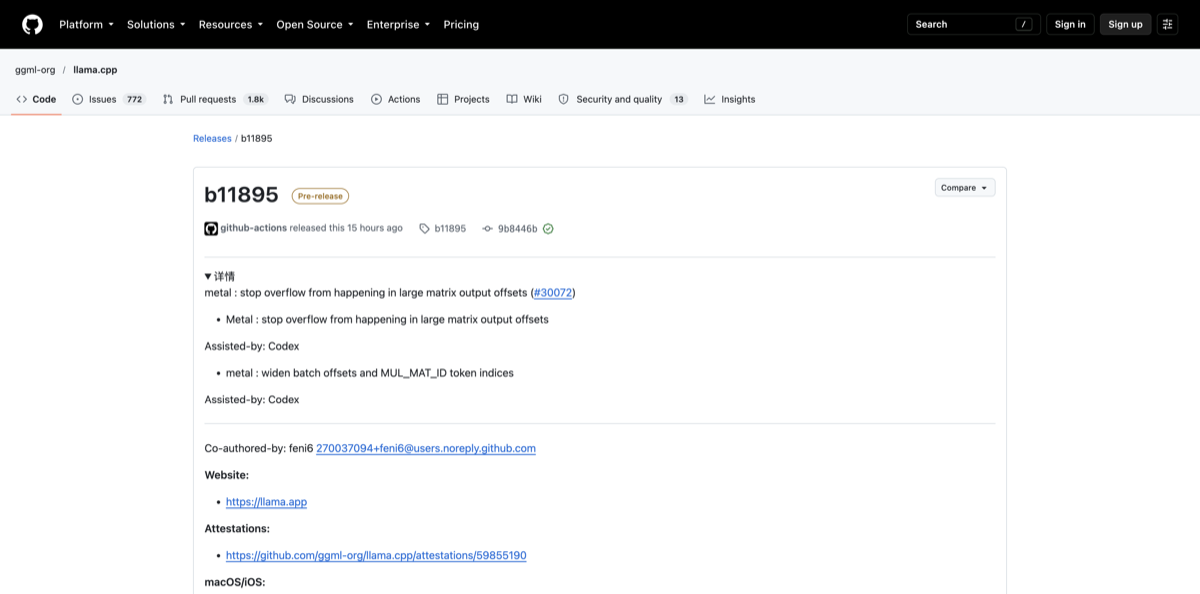Image resolution: width=1200 pixels, height=594 pixels.
Task: Click the 'Attestations:' heading text
Action: coord(237,528)
